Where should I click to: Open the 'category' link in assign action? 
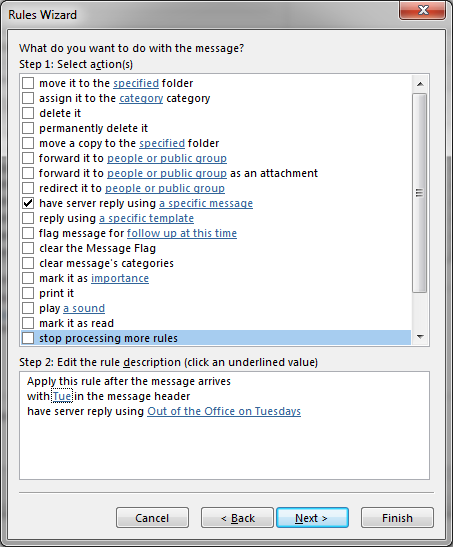[141, 98]
